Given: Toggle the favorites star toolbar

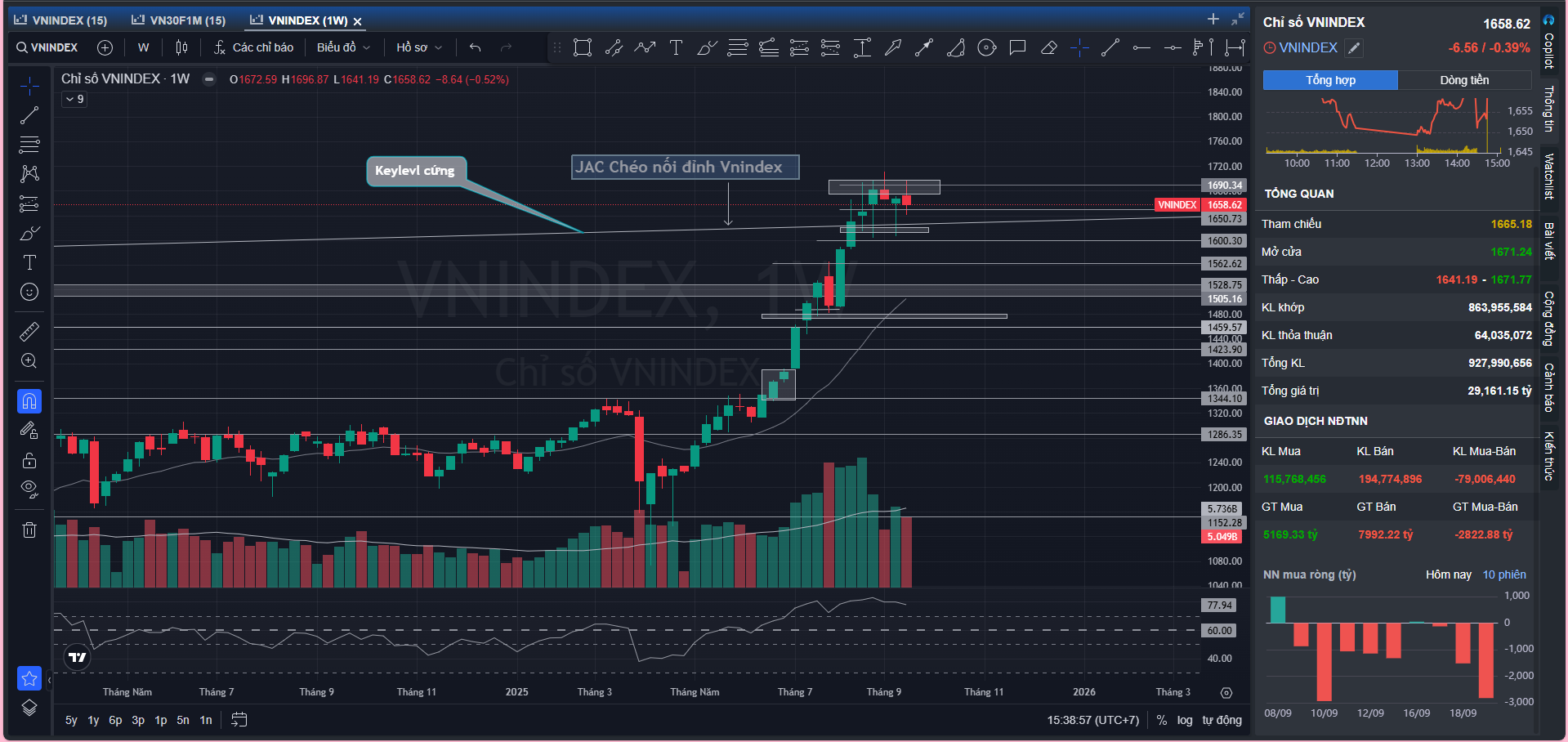Looking at the screenshot, I should pyautogui.click(x=29, y=678).
